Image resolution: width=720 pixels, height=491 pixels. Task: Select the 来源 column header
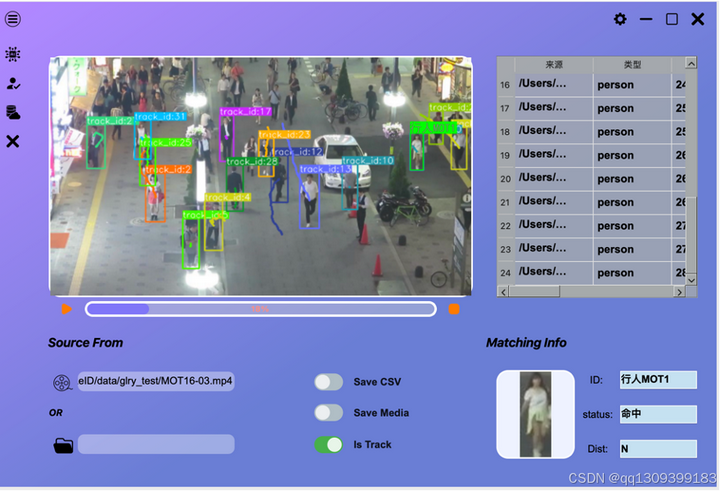pyautogui.click(x=554, y=65)
